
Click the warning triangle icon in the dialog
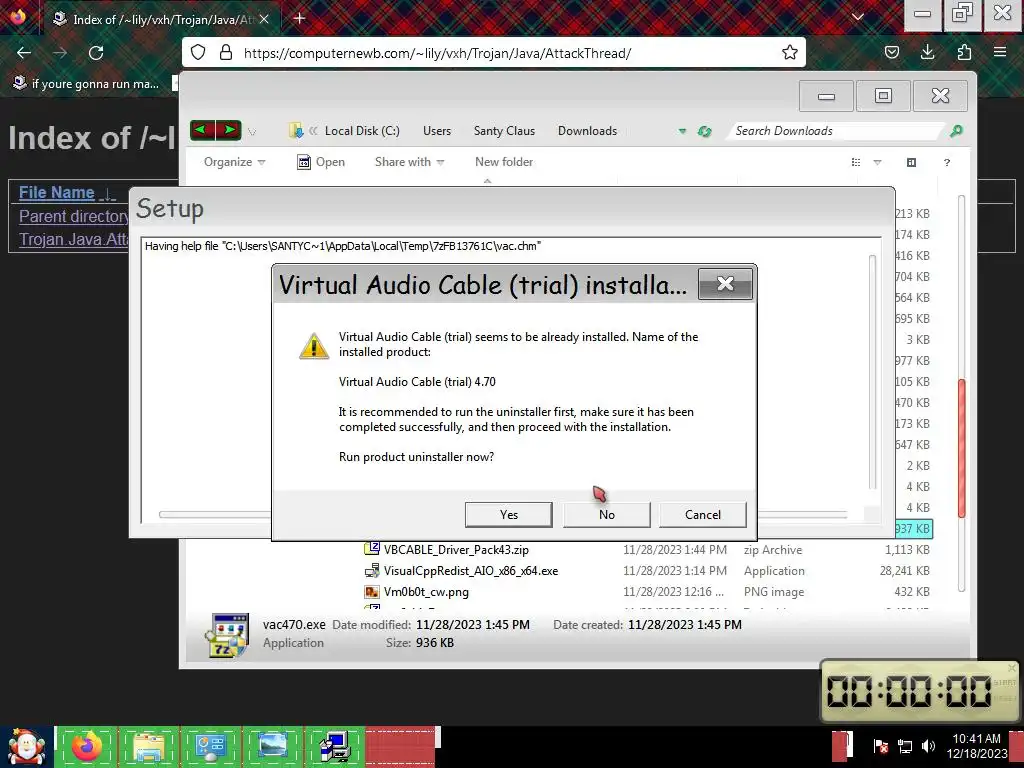tap(313, 346)
